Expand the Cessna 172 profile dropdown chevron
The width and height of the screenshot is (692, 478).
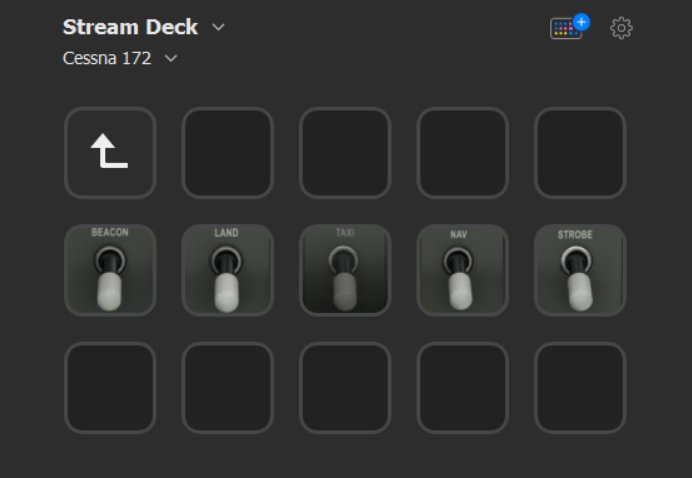click(x=171, y=58)
